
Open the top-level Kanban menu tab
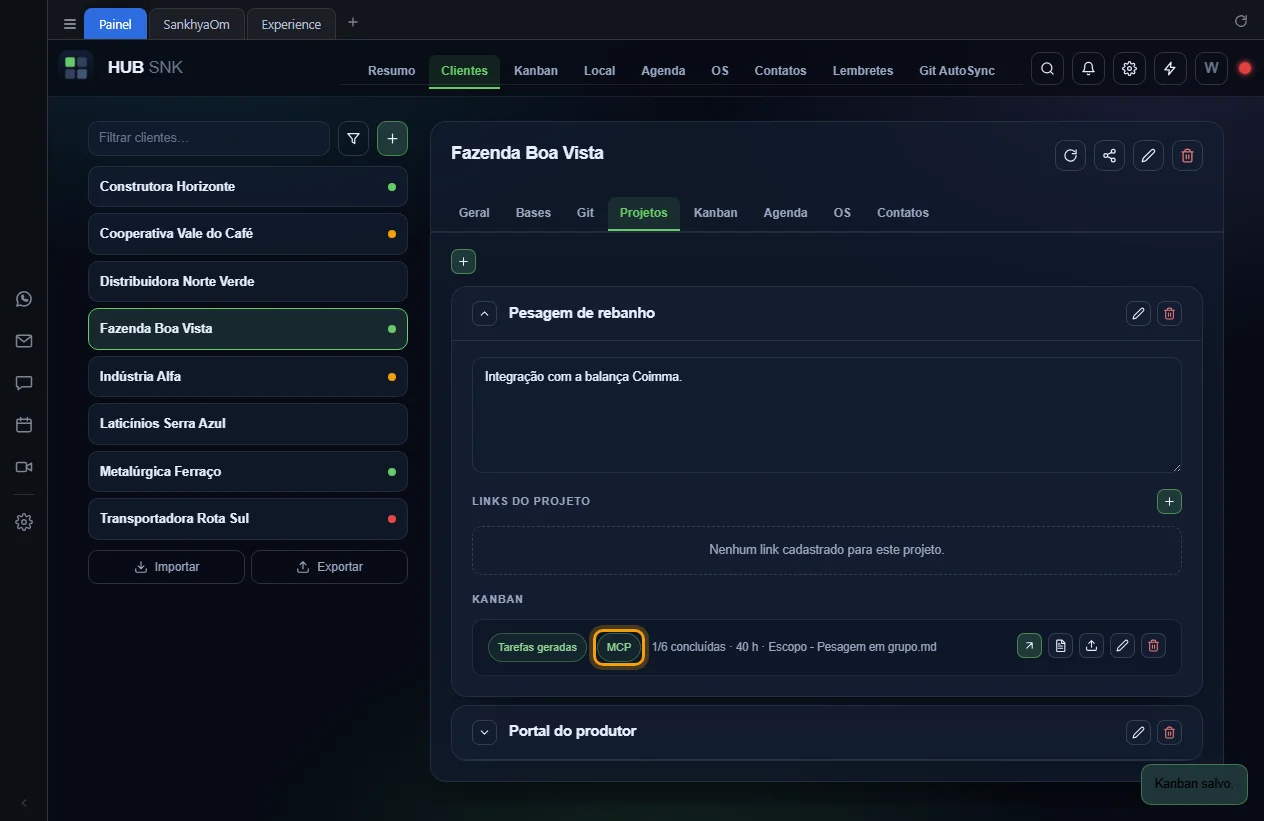coord(536,71)
